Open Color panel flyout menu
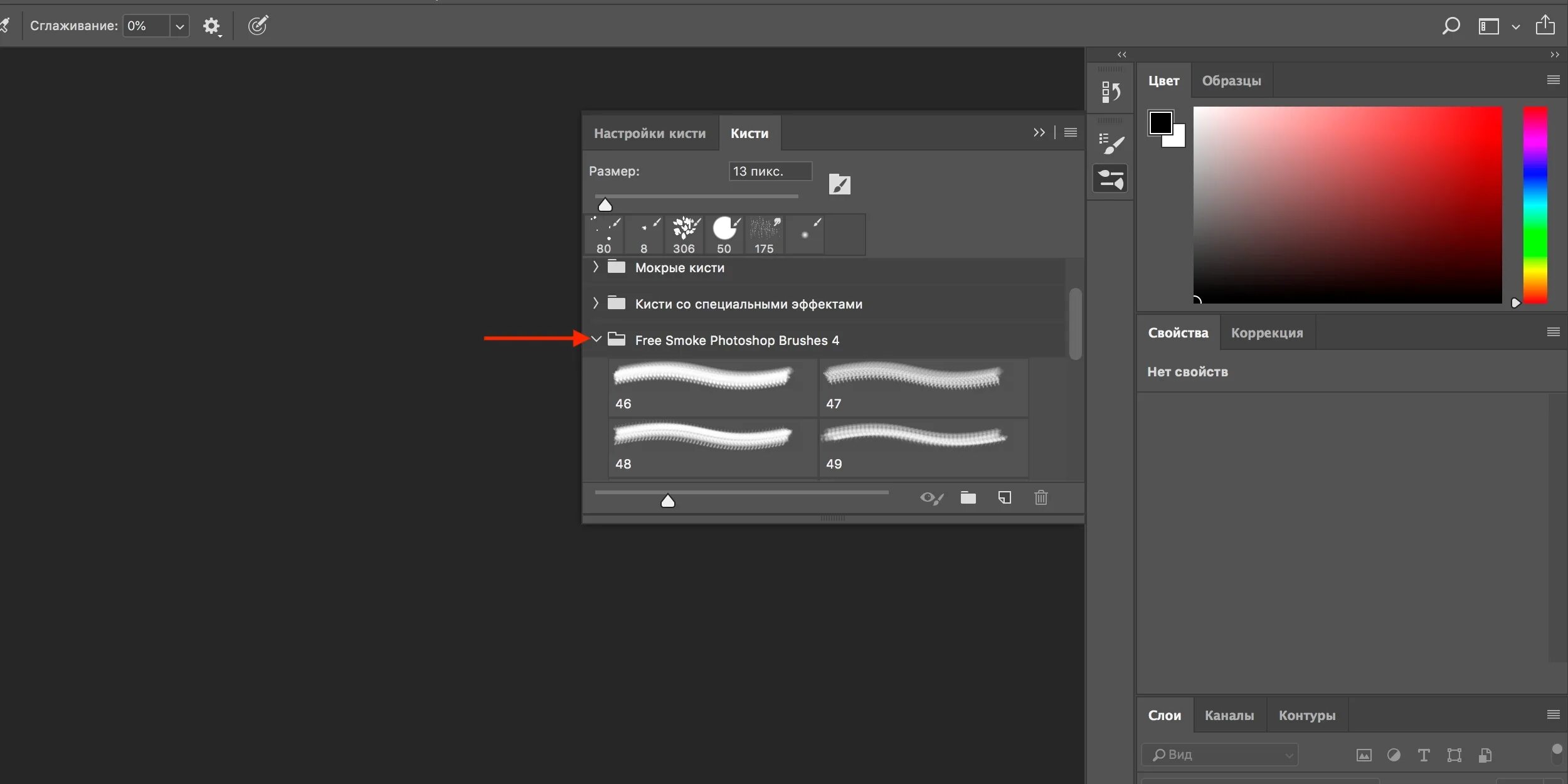Image resolution: width=1568 pixels, height=784 pixels. click(x=1553, y=80)
